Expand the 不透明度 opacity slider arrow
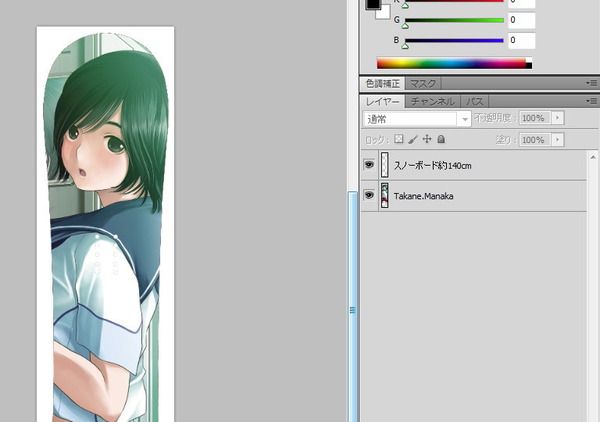600x422 pixels. 558,118
